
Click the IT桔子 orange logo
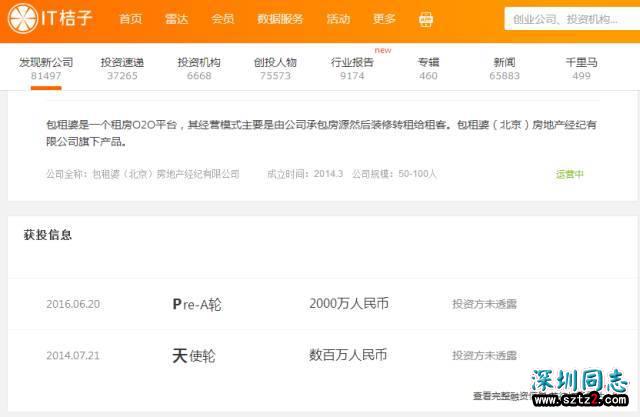pos(50,18)
